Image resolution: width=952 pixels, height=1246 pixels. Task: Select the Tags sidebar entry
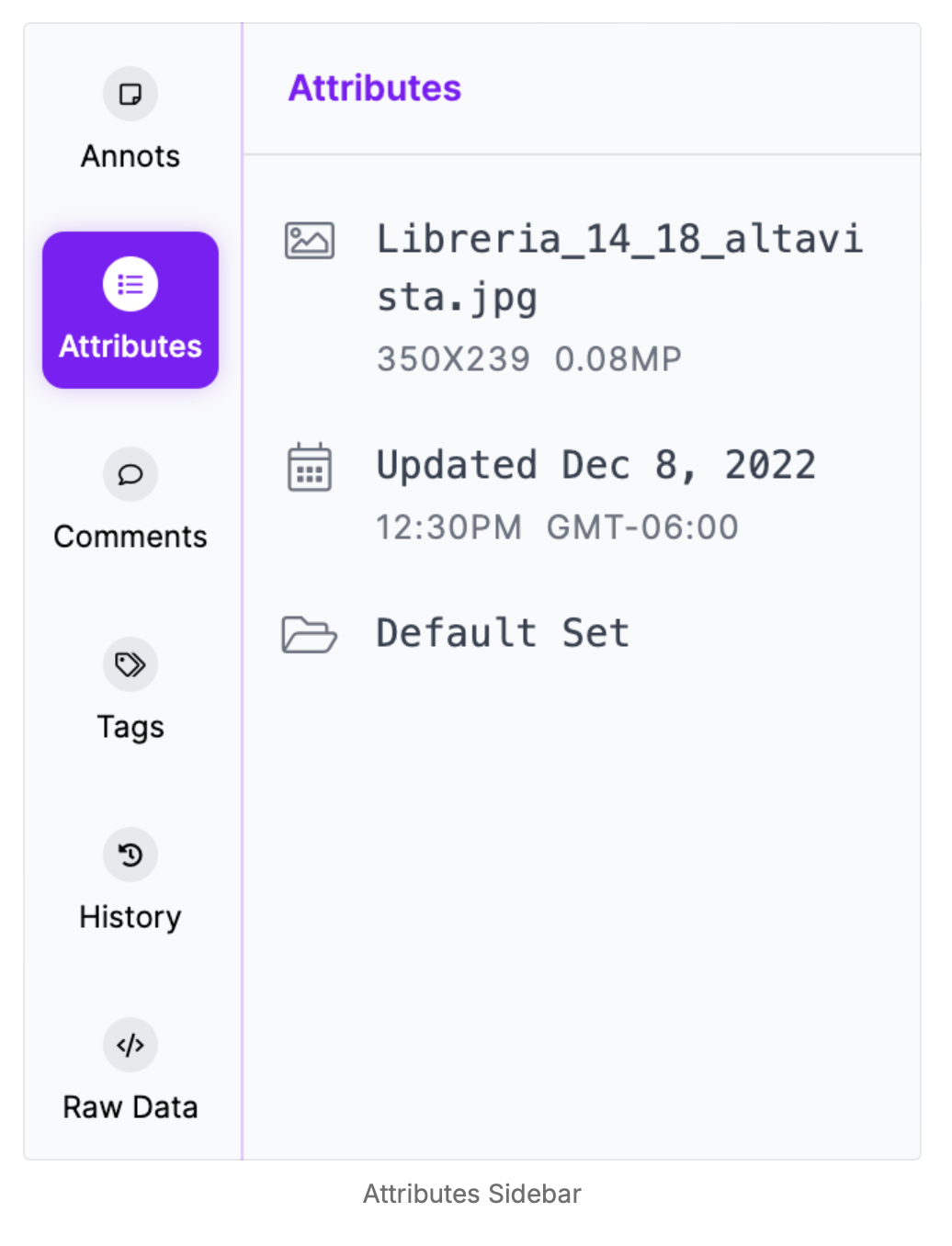[130, 726]
